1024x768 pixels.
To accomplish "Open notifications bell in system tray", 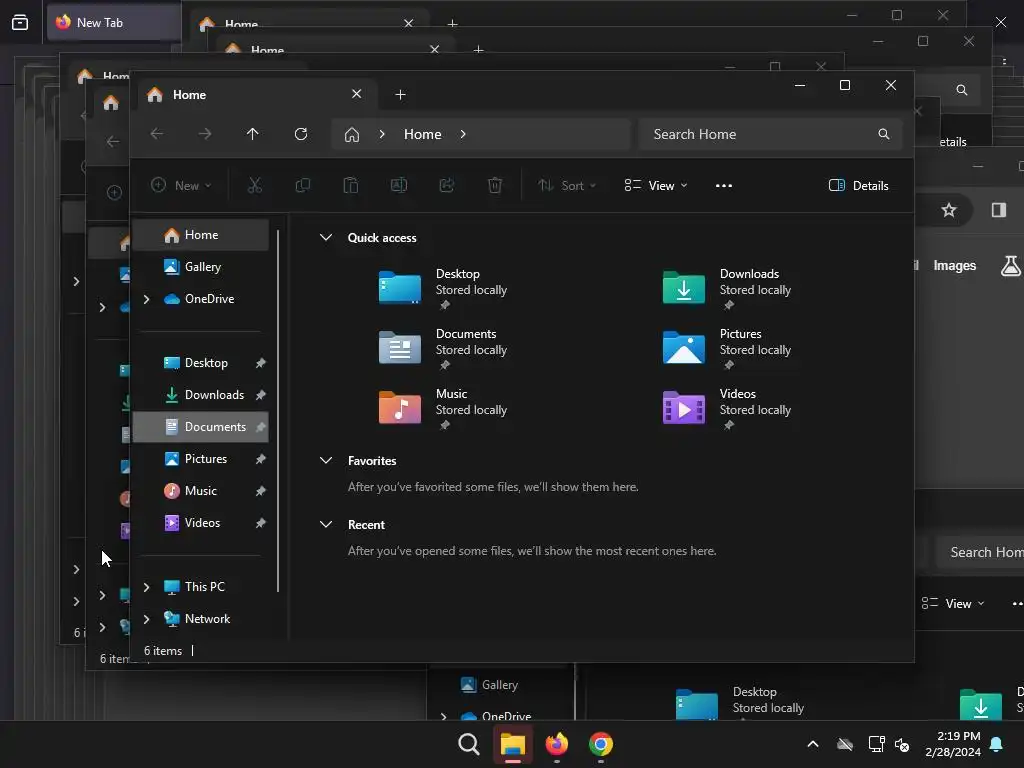I will coord(997,744).
